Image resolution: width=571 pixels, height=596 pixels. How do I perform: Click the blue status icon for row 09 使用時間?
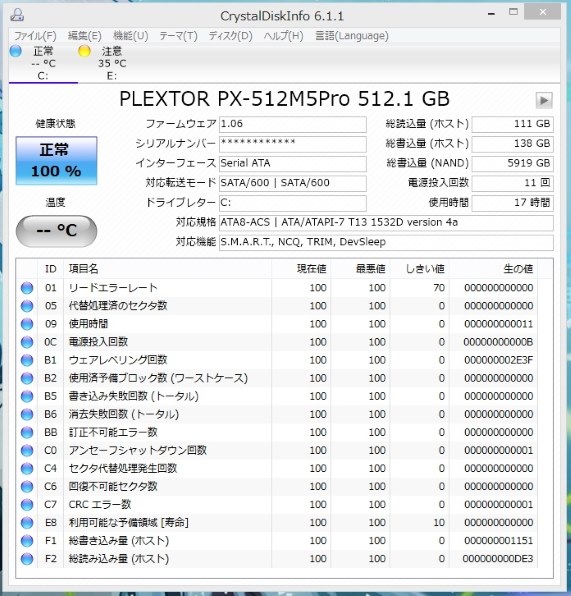pos(27,324)
